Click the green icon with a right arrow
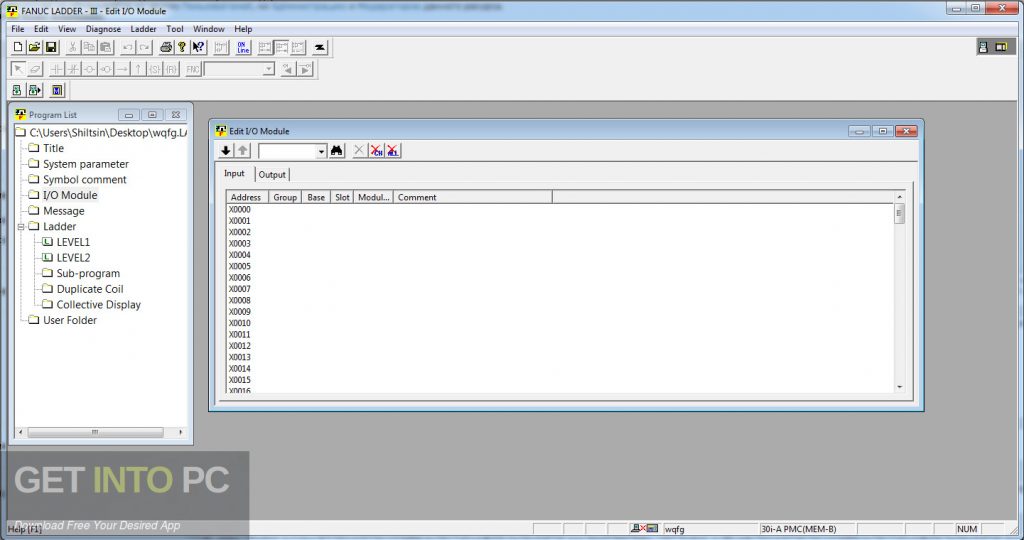 35,91
